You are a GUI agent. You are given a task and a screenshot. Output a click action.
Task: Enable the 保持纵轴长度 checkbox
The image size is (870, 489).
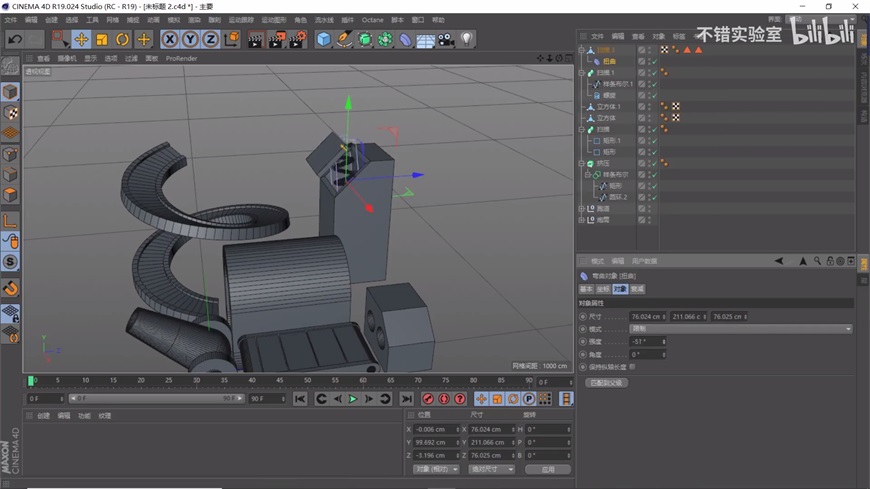pyautogui.click(x=633, y=367)
